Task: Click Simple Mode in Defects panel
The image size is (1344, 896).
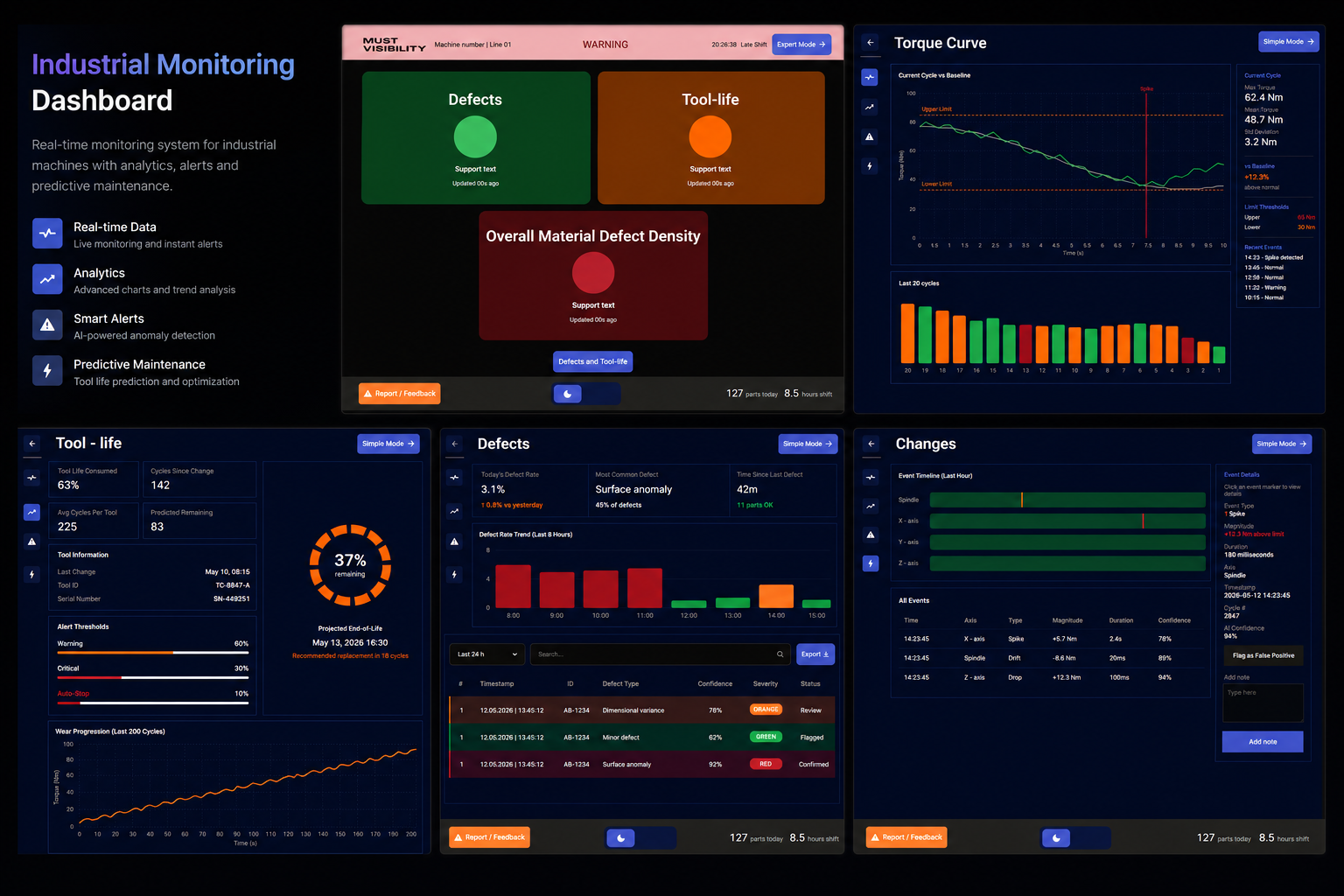Action: click(808, 444)
